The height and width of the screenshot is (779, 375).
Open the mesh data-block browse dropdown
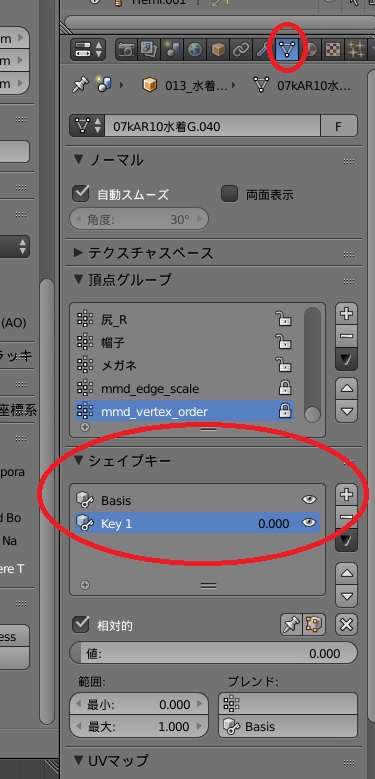(x=87, y=126)
